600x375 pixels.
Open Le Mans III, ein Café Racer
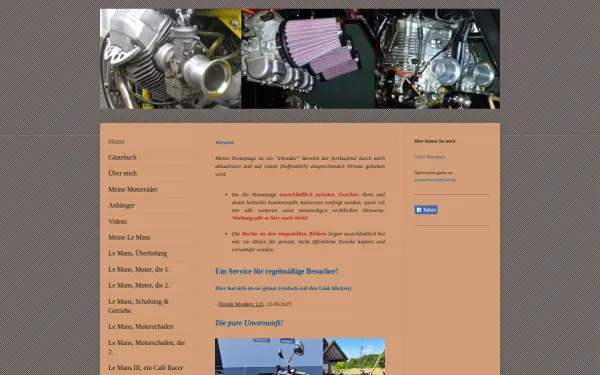pos(146,368)
